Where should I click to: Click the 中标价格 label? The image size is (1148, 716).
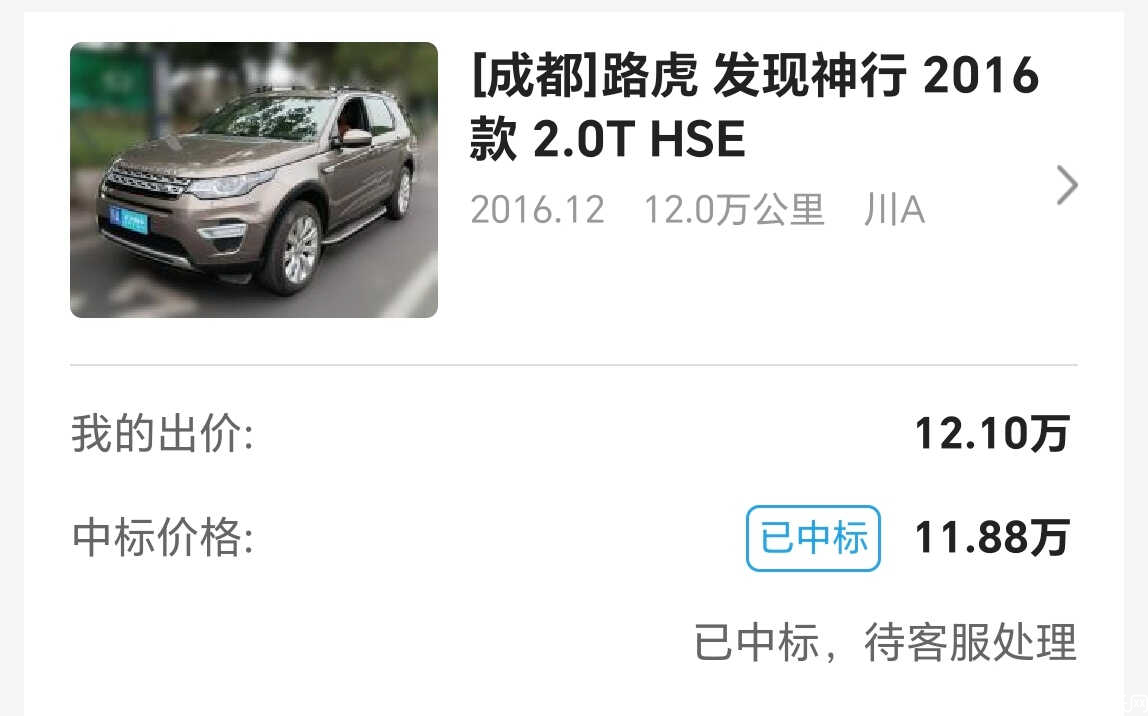tap(163, 537)
